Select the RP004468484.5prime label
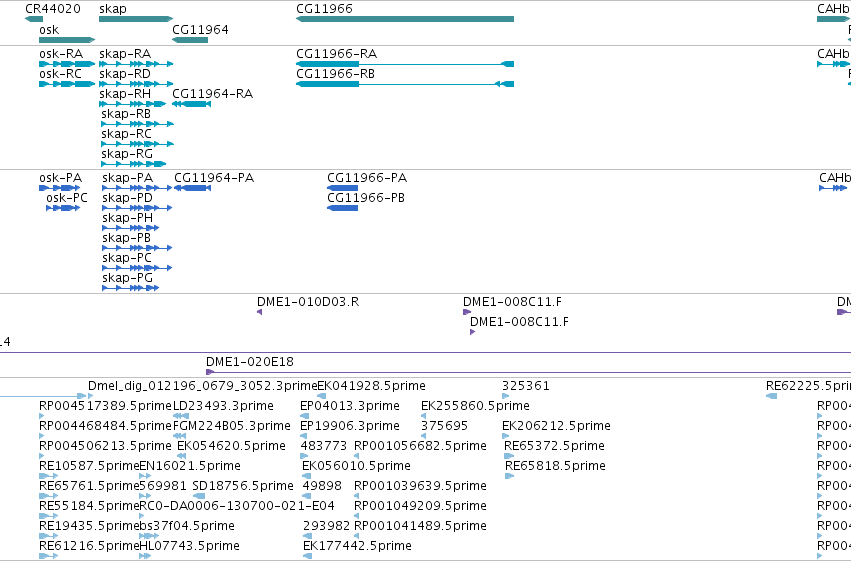851x561 pixels. click(105, 426)
